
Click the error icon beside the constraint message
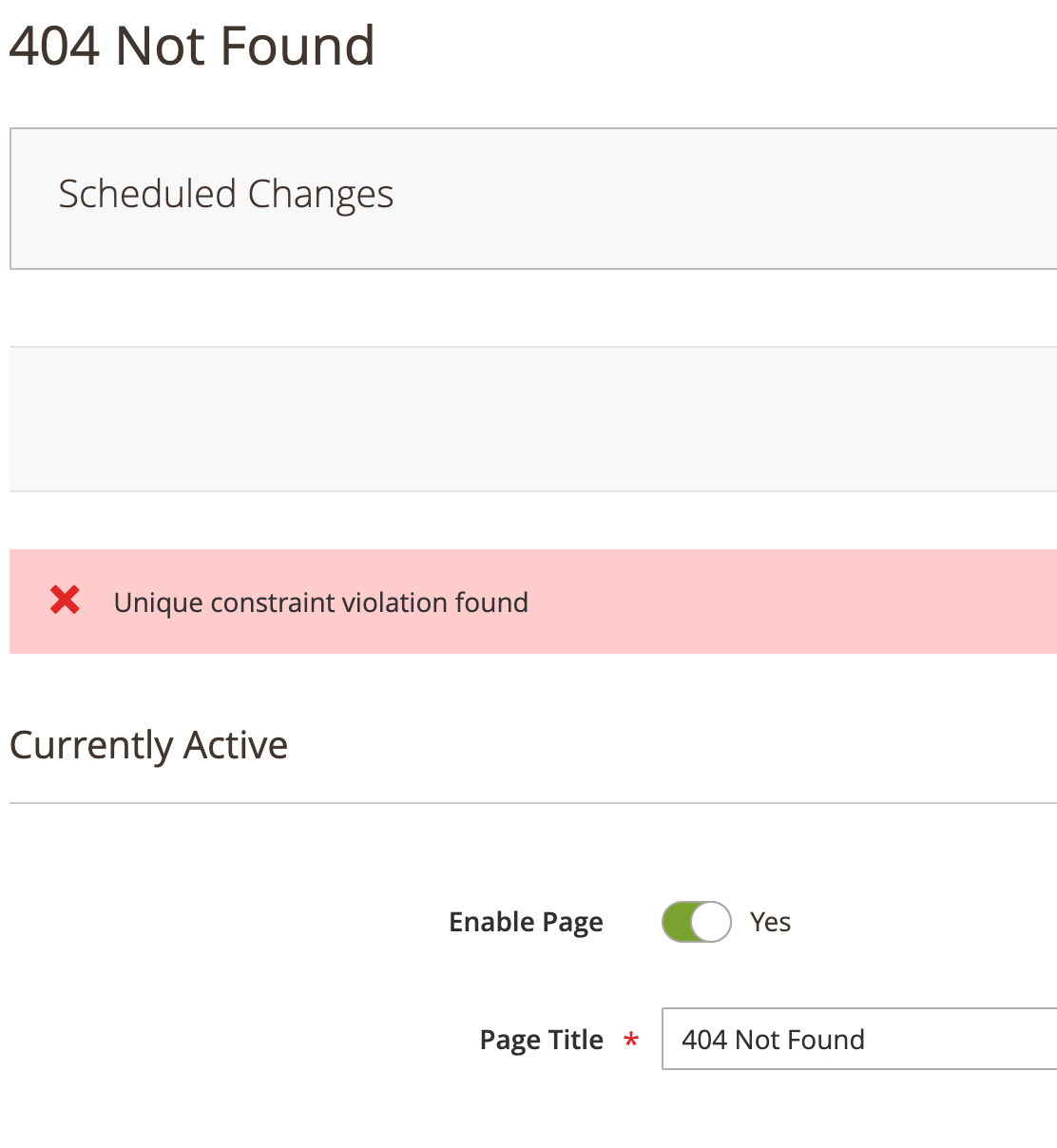(x=65, y=599)
